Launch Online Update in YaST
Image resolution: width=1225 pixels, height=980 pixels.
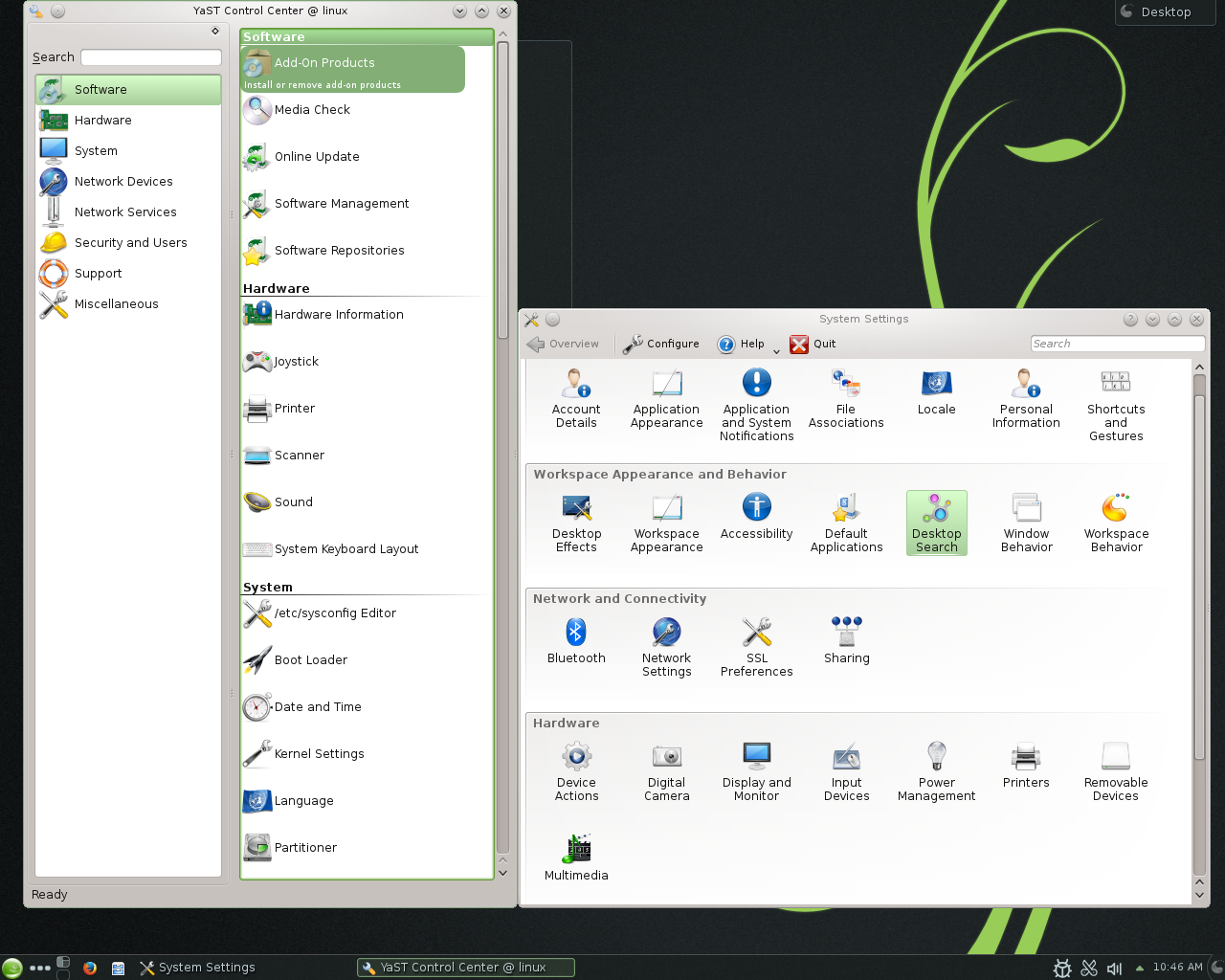(x=301, y=157)
